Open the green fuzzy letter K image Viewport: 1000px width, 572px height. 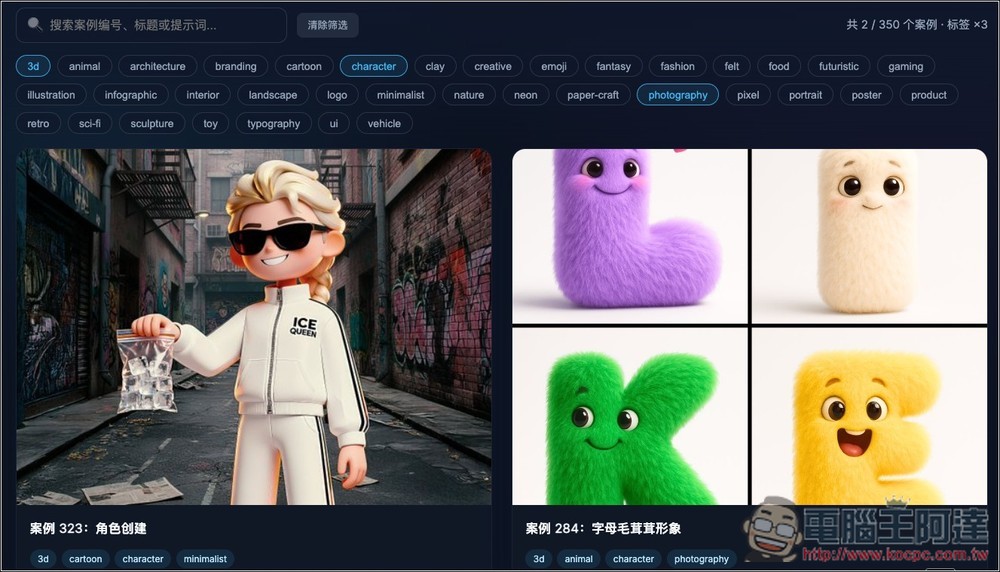630,417
